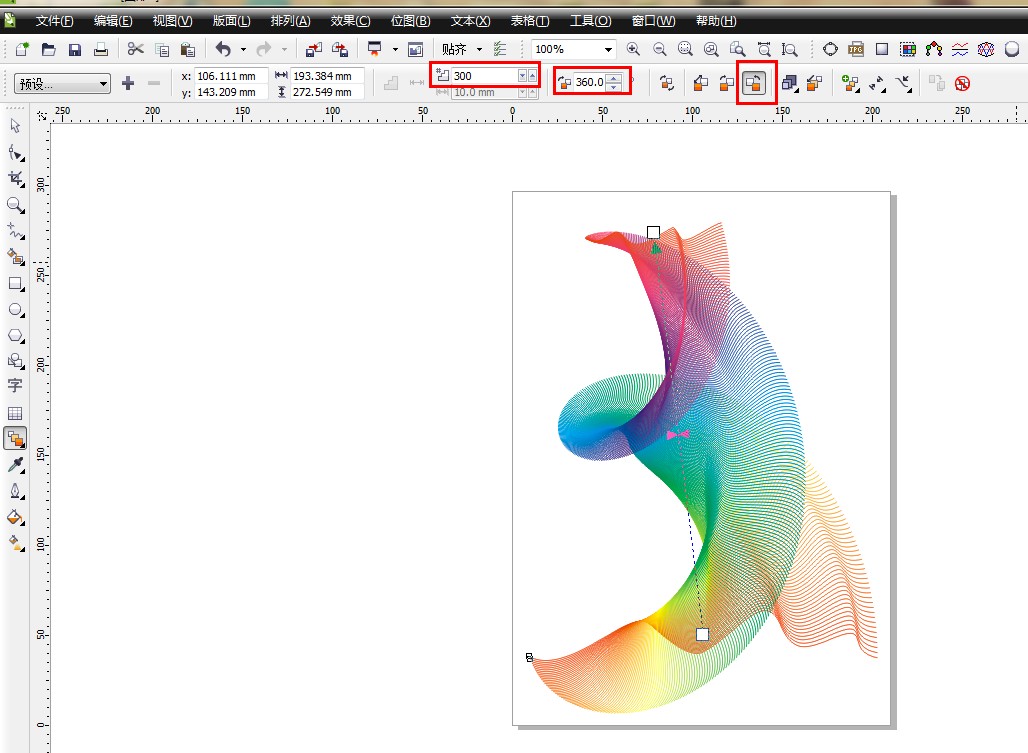Screen dimensions: 1028x753
Task: Open the 文件(F) menu
Action: (55, 21)
